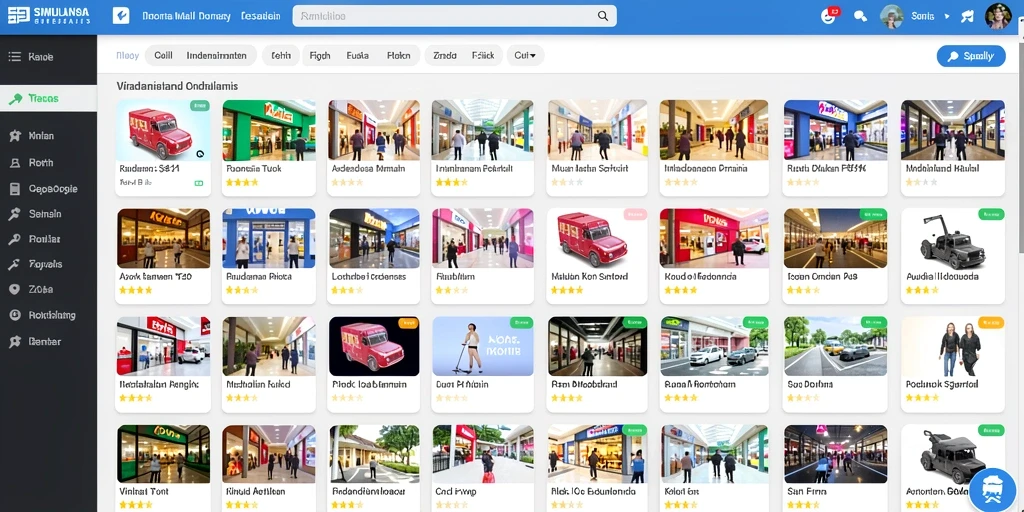Click the Simulansa logo icon in header
This screenshot has height=512, width=1024.
[x=18, y=16]
